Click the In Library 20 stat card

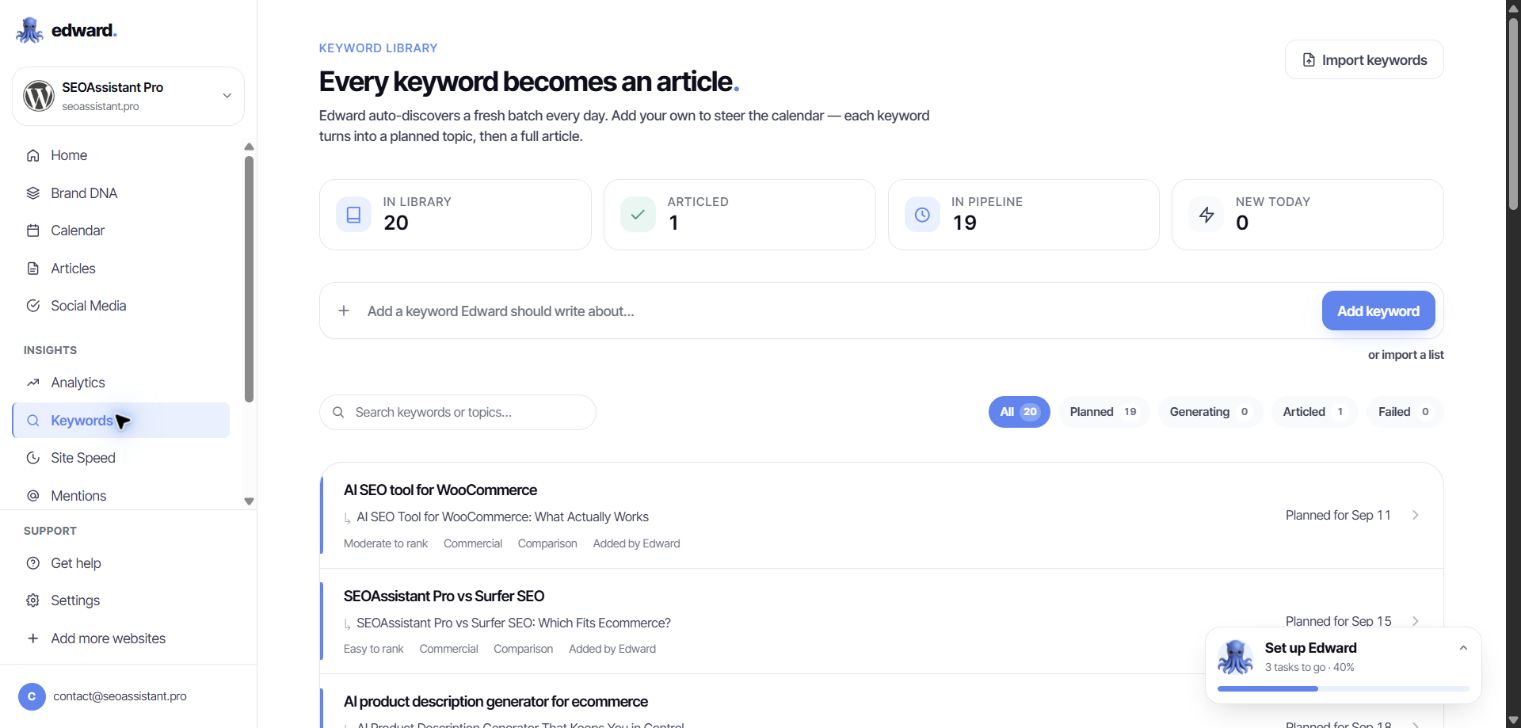point(455,214)
